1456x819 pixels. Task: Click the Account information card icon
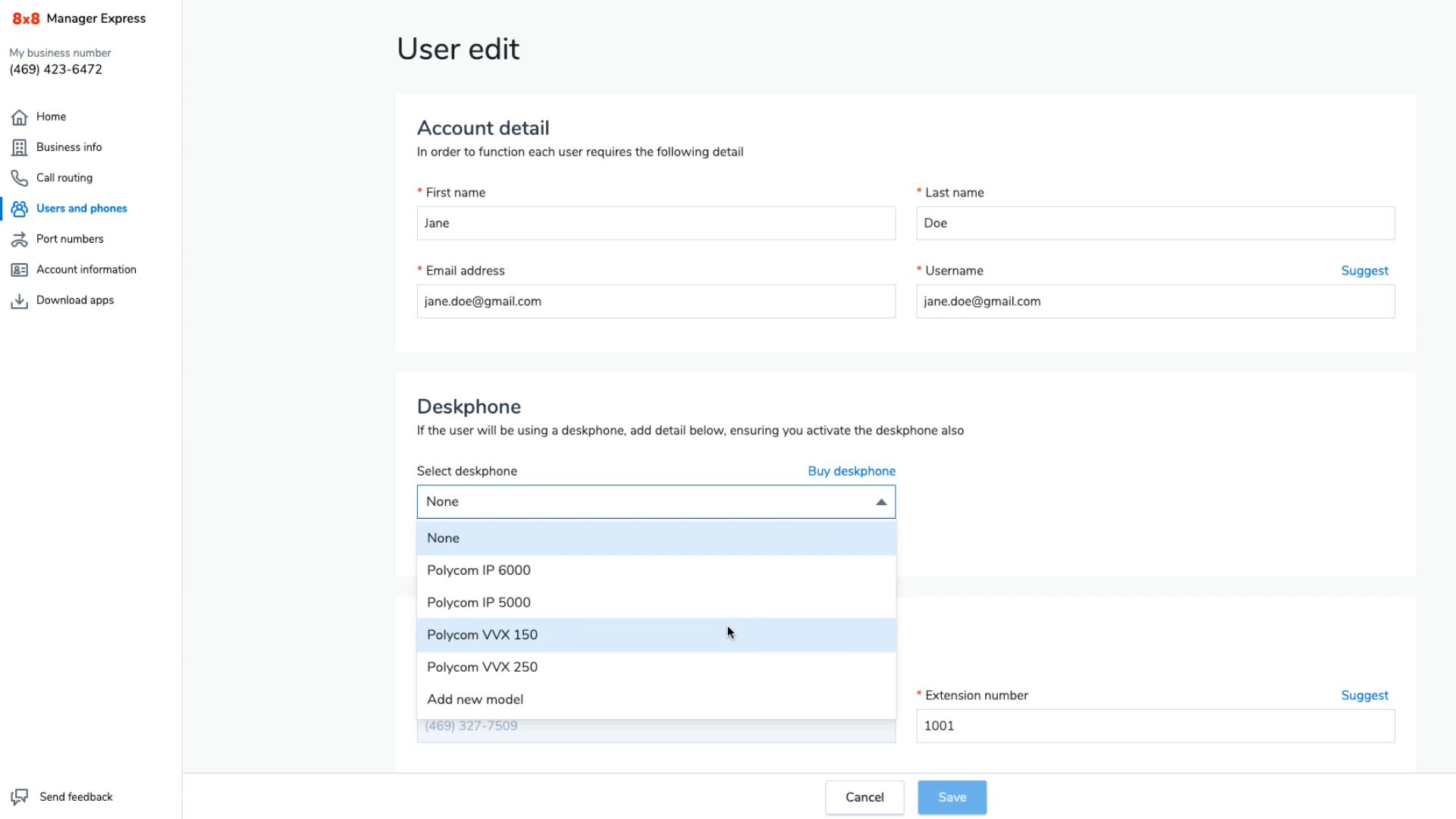(x=20, y=270)
